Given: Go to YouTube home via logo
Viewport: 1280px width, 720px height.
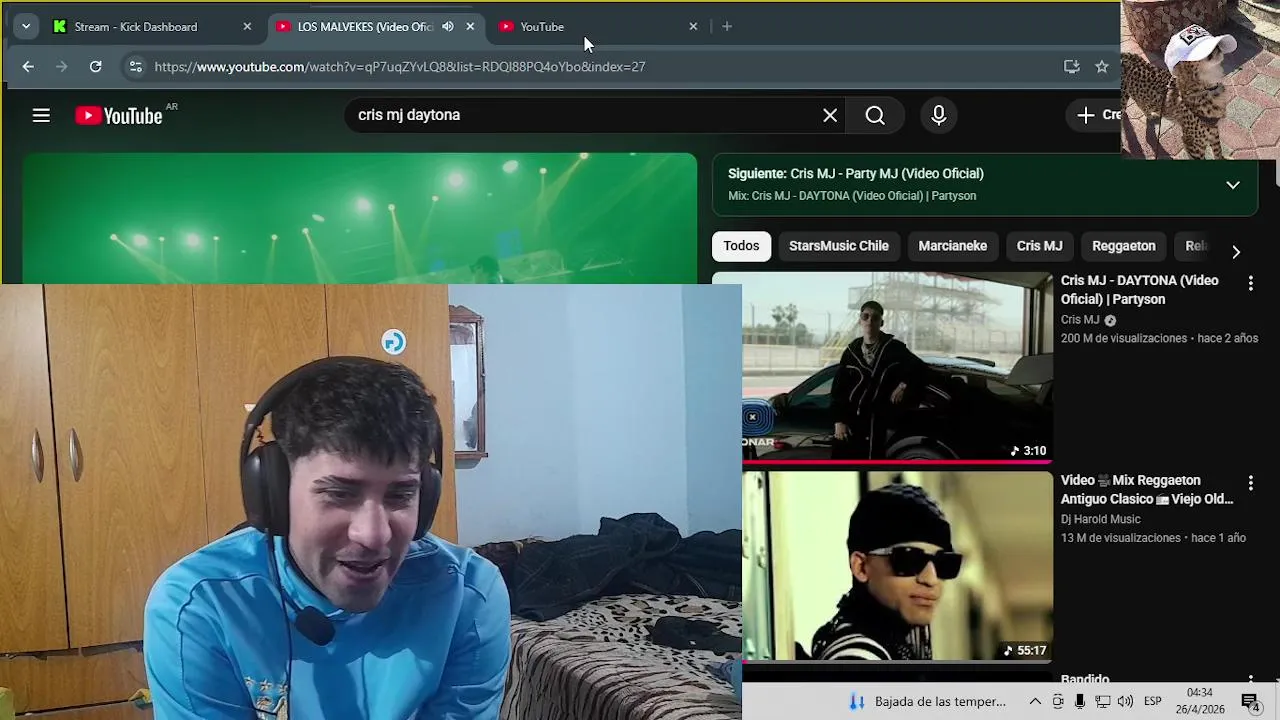Looking at the screenshot, I should [119, 116].
